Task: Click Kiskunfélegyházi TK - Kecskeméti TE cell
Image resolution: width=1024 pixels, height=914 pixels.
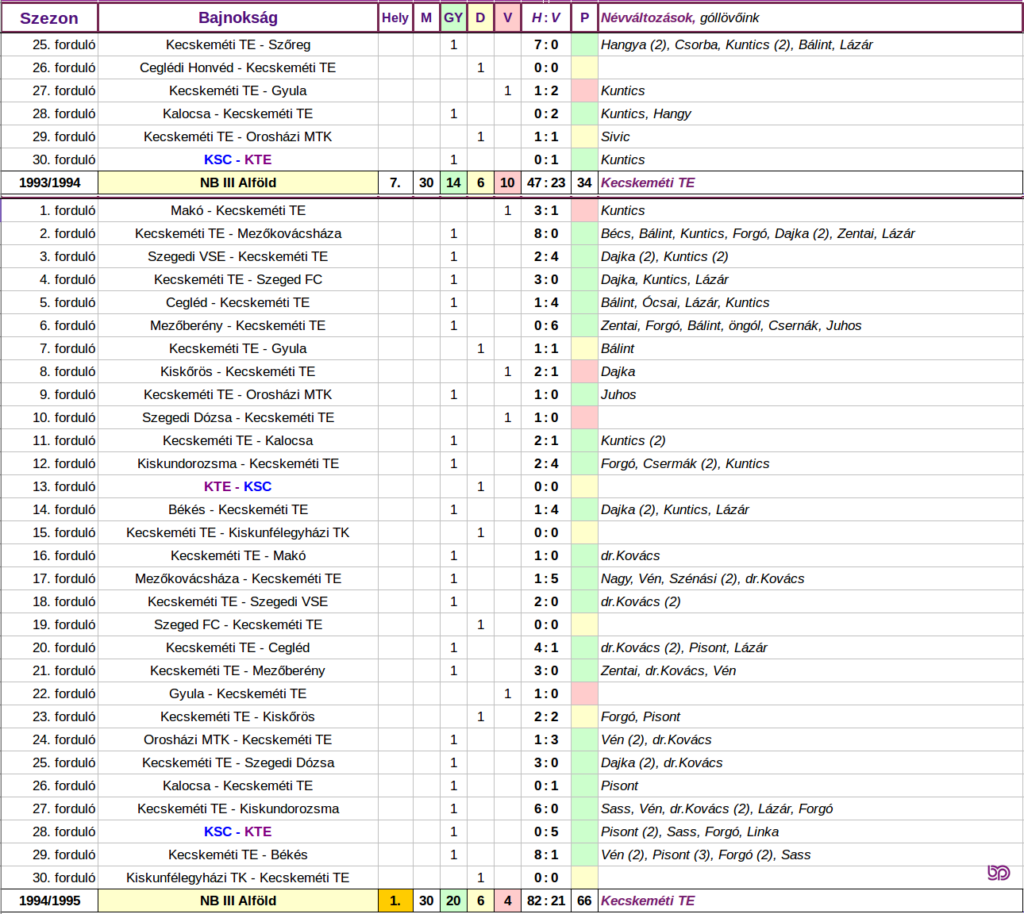Action: tap(238, 877)
